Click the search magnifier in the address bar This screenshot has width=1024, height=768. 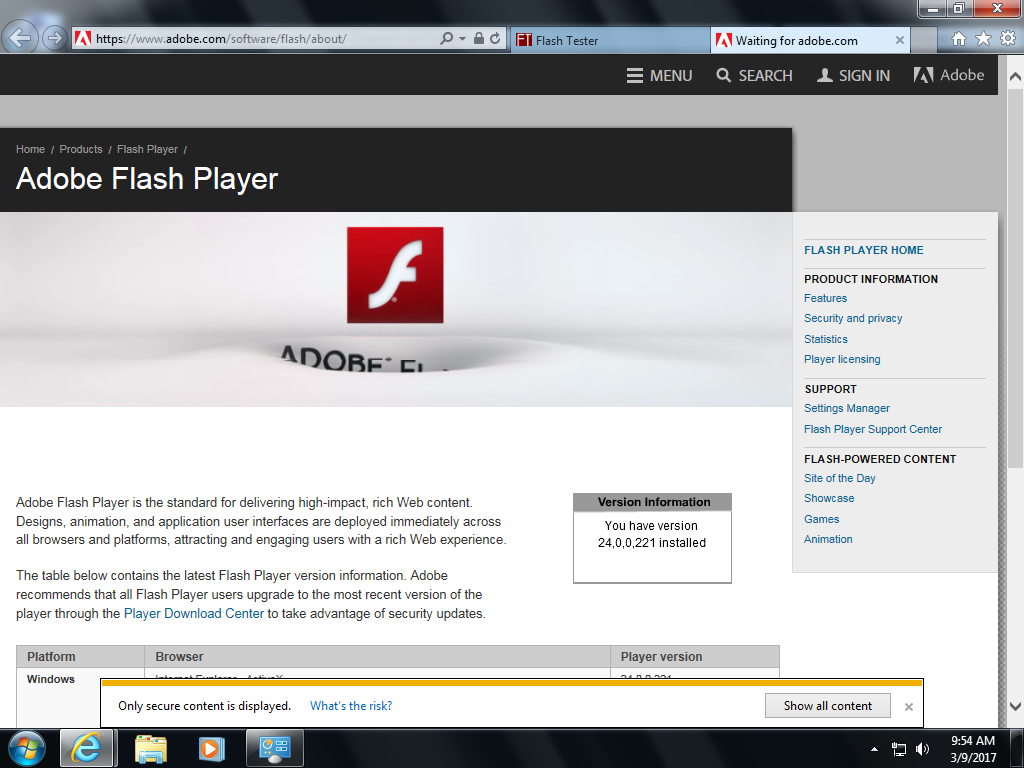[446, 39]
